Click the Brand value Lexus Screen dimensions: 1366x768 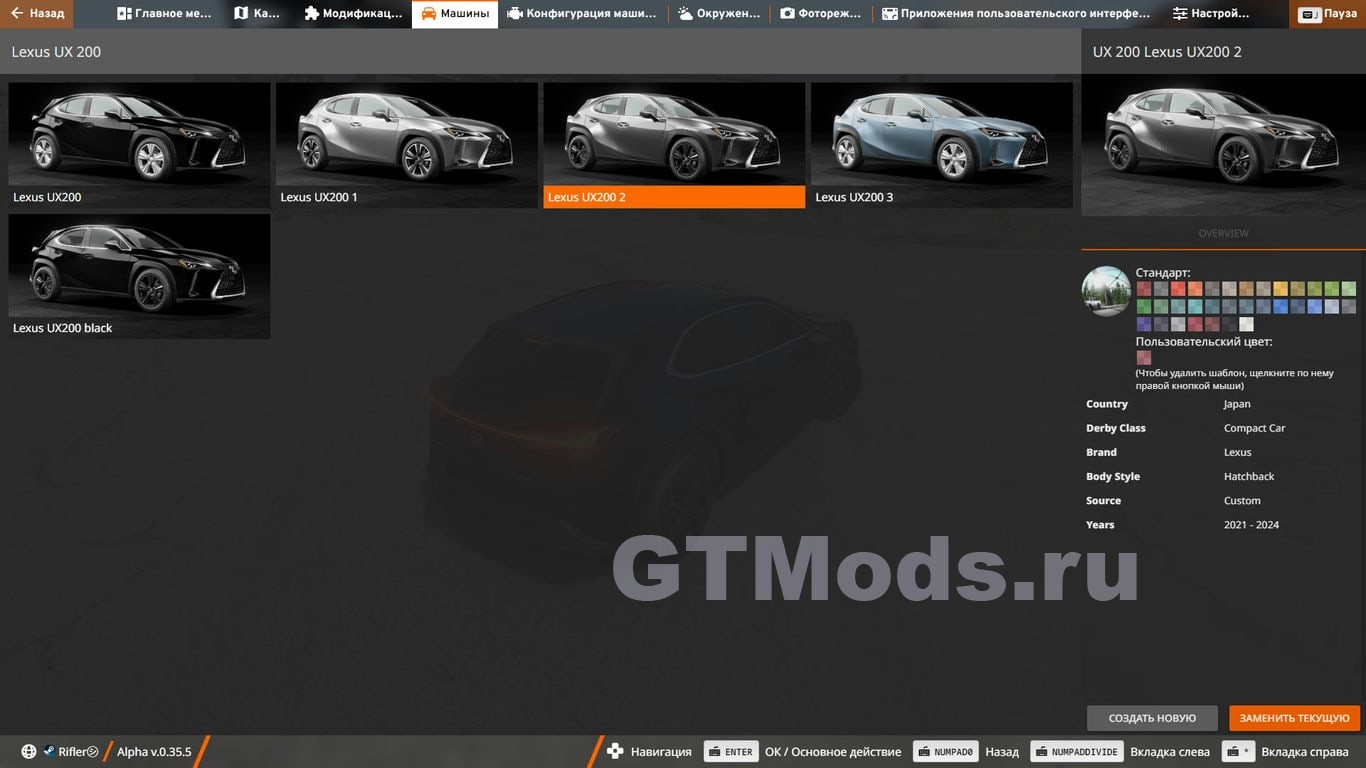tap(1237, 453)
